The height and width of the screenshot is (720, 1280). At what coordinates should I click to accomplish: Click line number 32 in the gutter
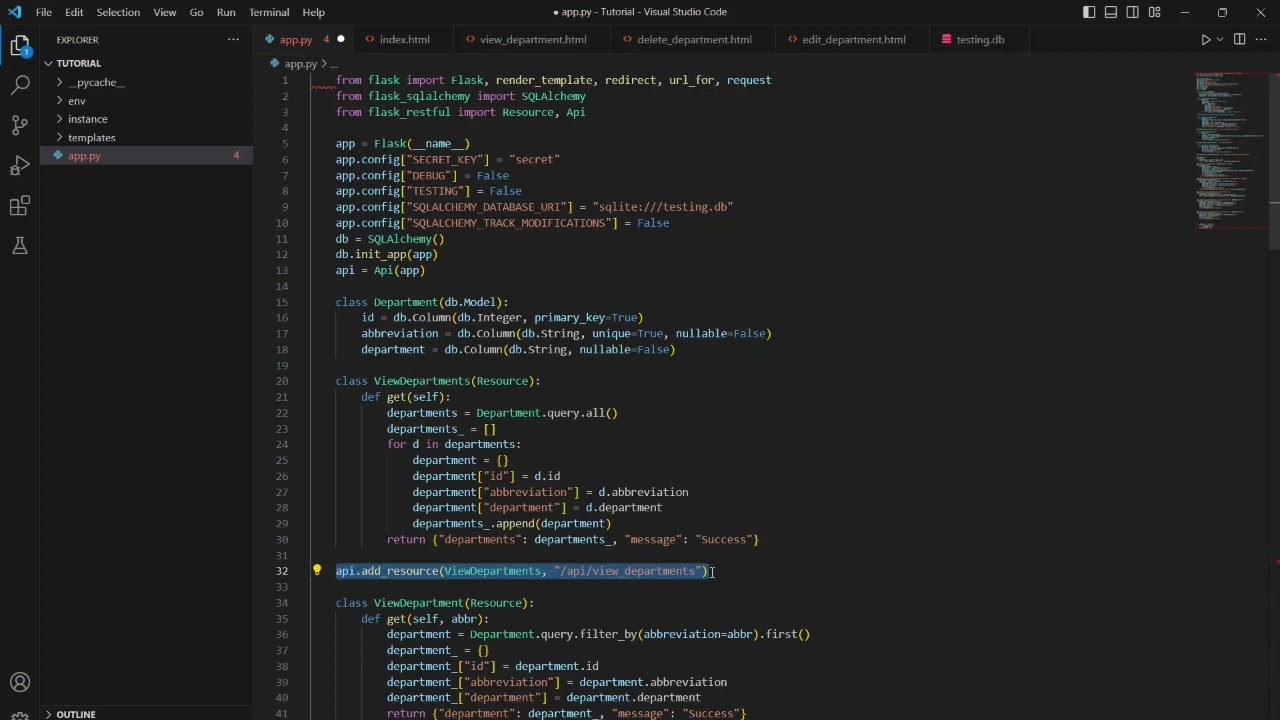(x=282, y=571)
